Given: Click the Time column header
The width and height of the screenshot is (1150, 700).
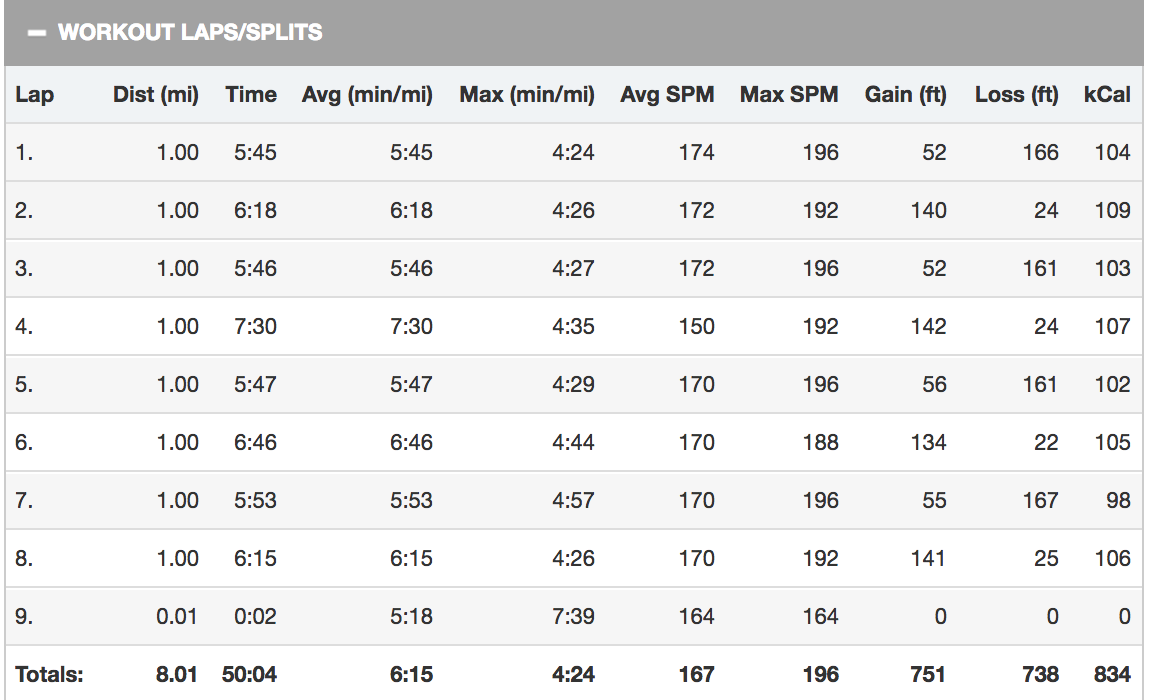Looking at the screenshot, I should point(251,95).
